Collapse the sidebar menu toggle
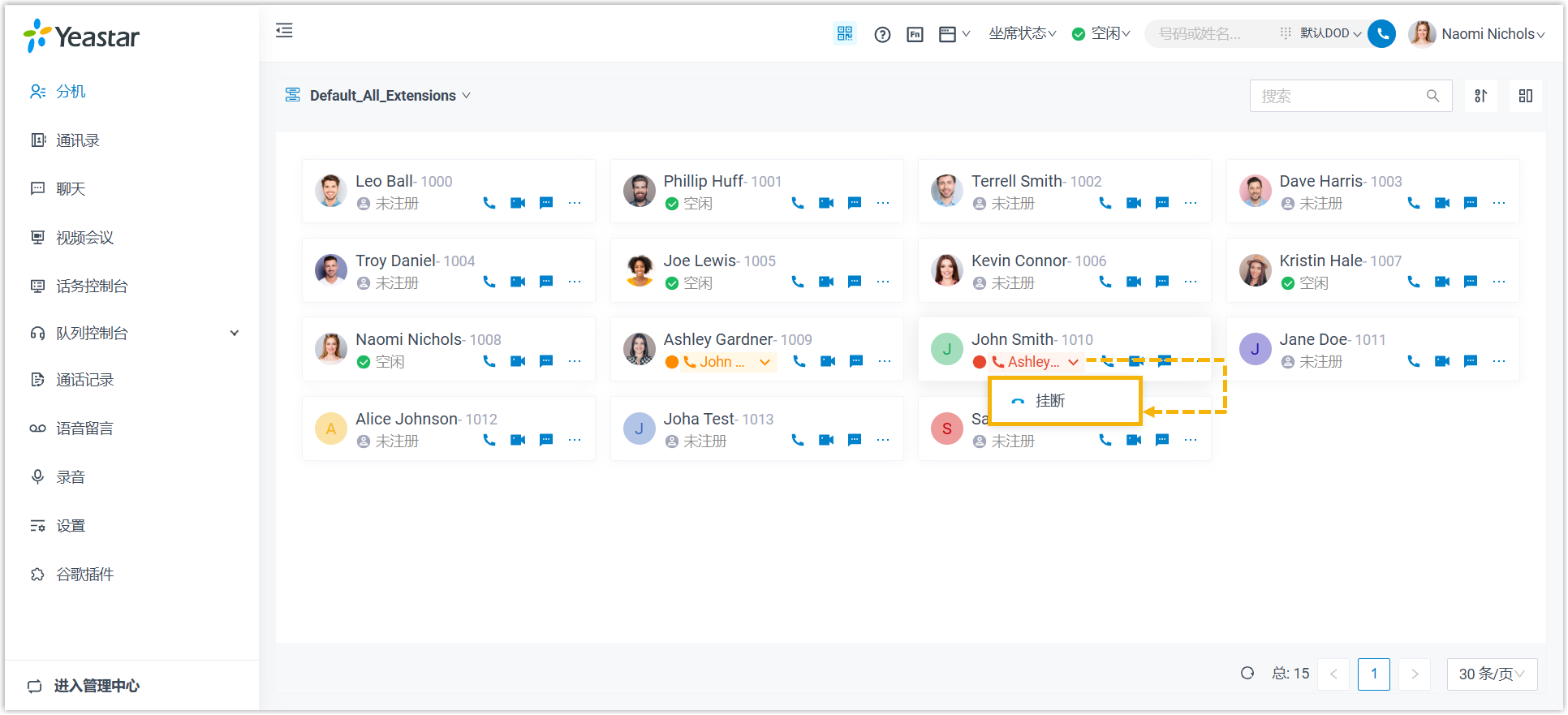1568x715 pixels. click(x=284, y=31)
